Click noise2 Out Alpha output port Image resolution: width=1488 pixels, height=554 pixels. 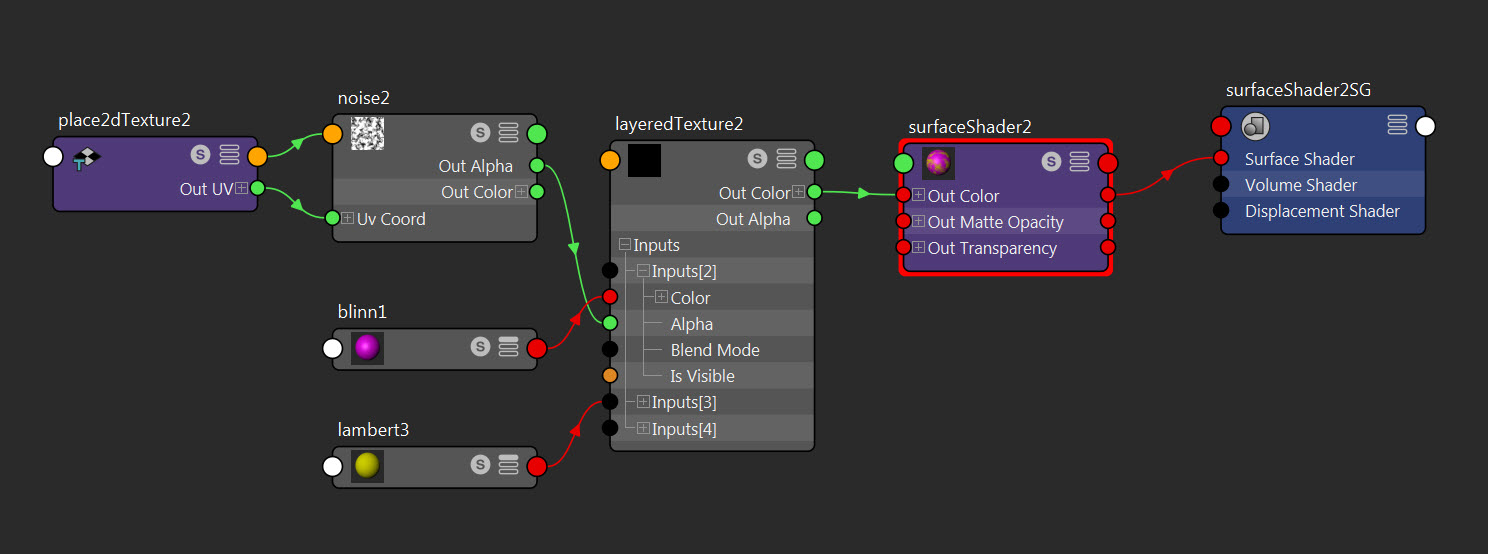(x=537, y=166)
